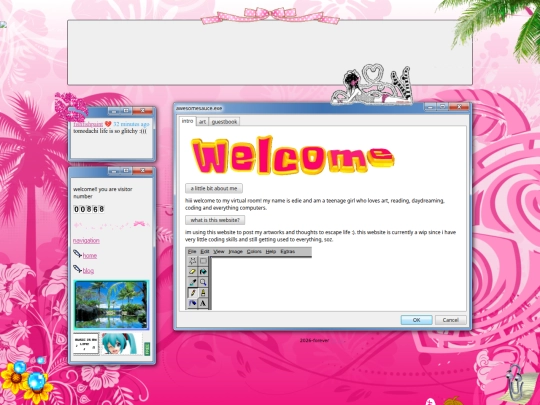Image resolution: width=540 pixels, height=405 pixels.
Task: Select the color picker eyedropper tool
Action: coord(193,282)
